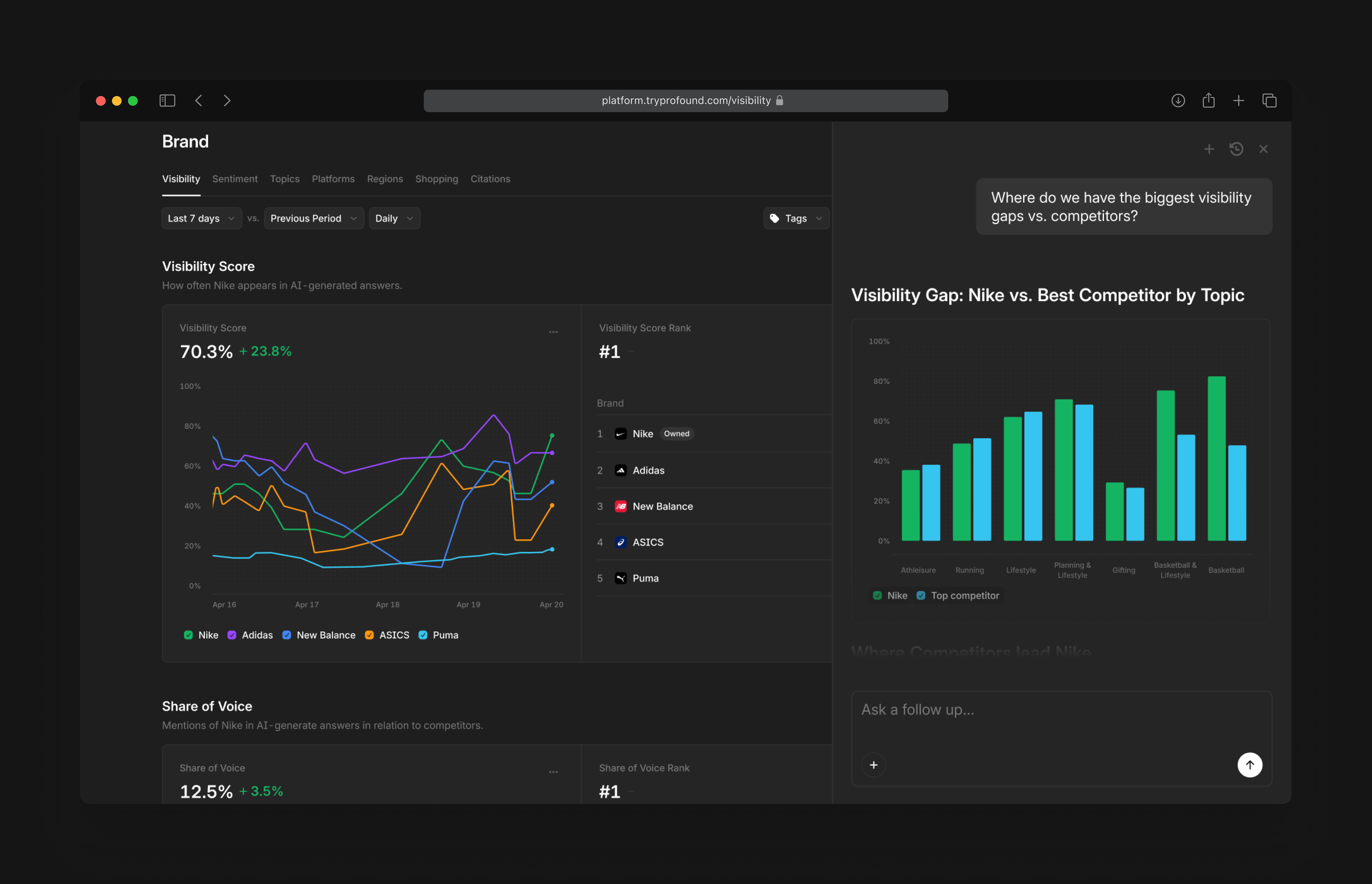The height and width of the screenshot is (884, 1372).
Task: Click the ASICS logo icon in brand list
Action: click(x=621, y=542)
